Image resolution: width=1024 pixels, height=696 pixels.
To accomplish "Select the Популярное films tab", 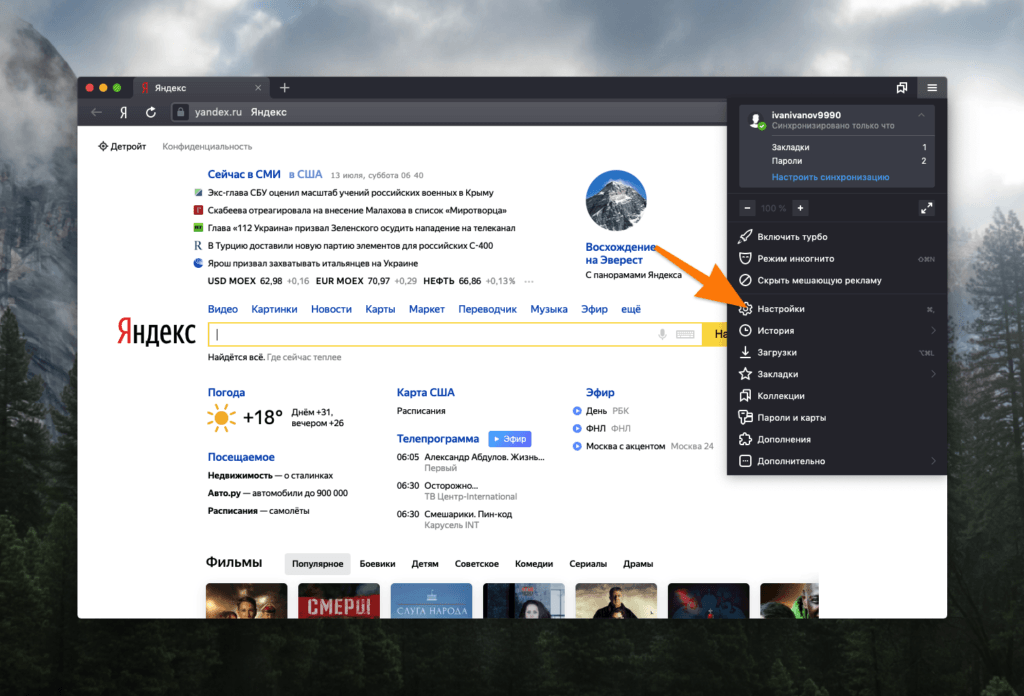I will (x=317, y=563).
